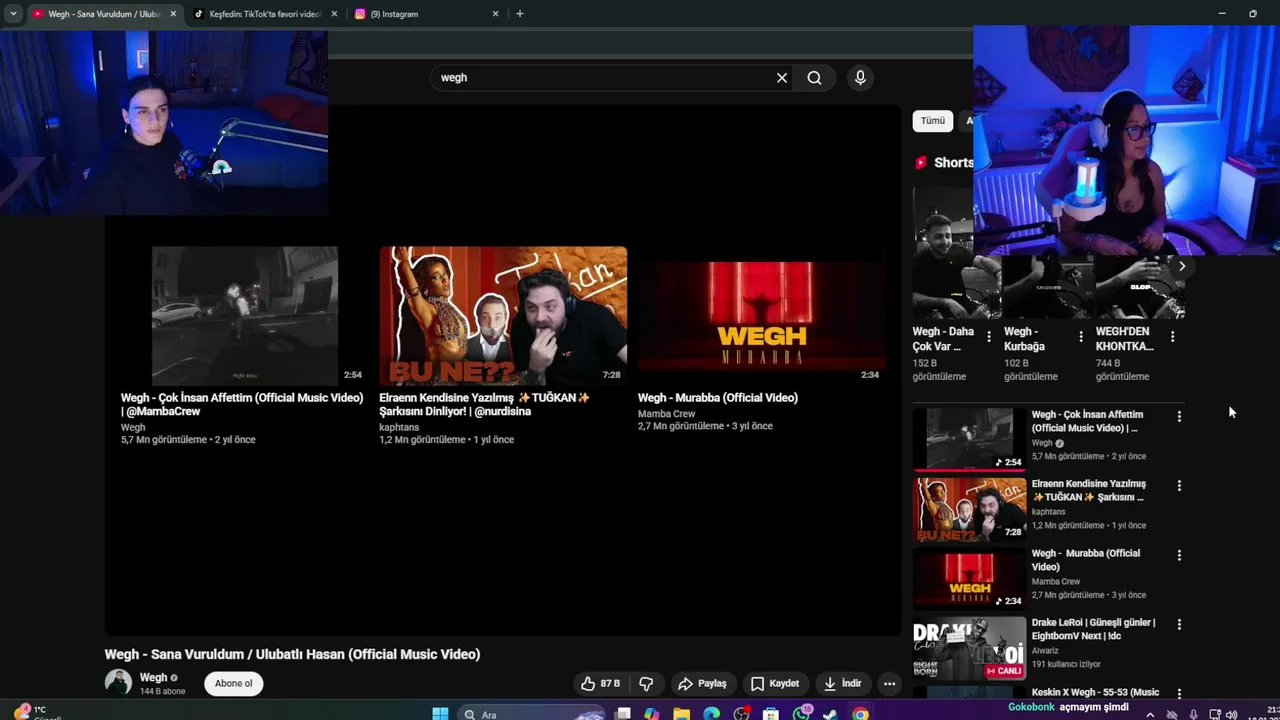Subscribe via Abone ol button
This screenshot has width=1280, height=720.
(233, 684)
